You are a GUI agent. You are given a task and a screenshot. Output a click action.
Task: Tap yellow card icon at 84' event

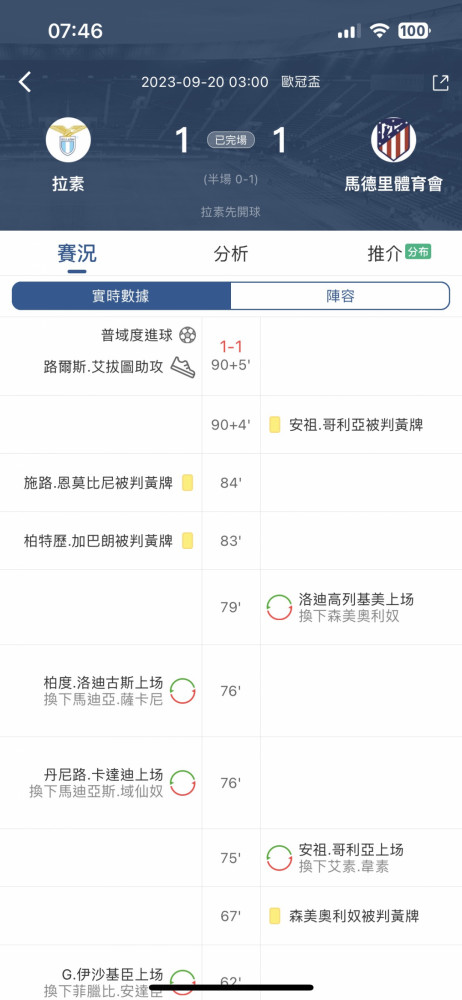pyautogui.click(x=188, y=483)
